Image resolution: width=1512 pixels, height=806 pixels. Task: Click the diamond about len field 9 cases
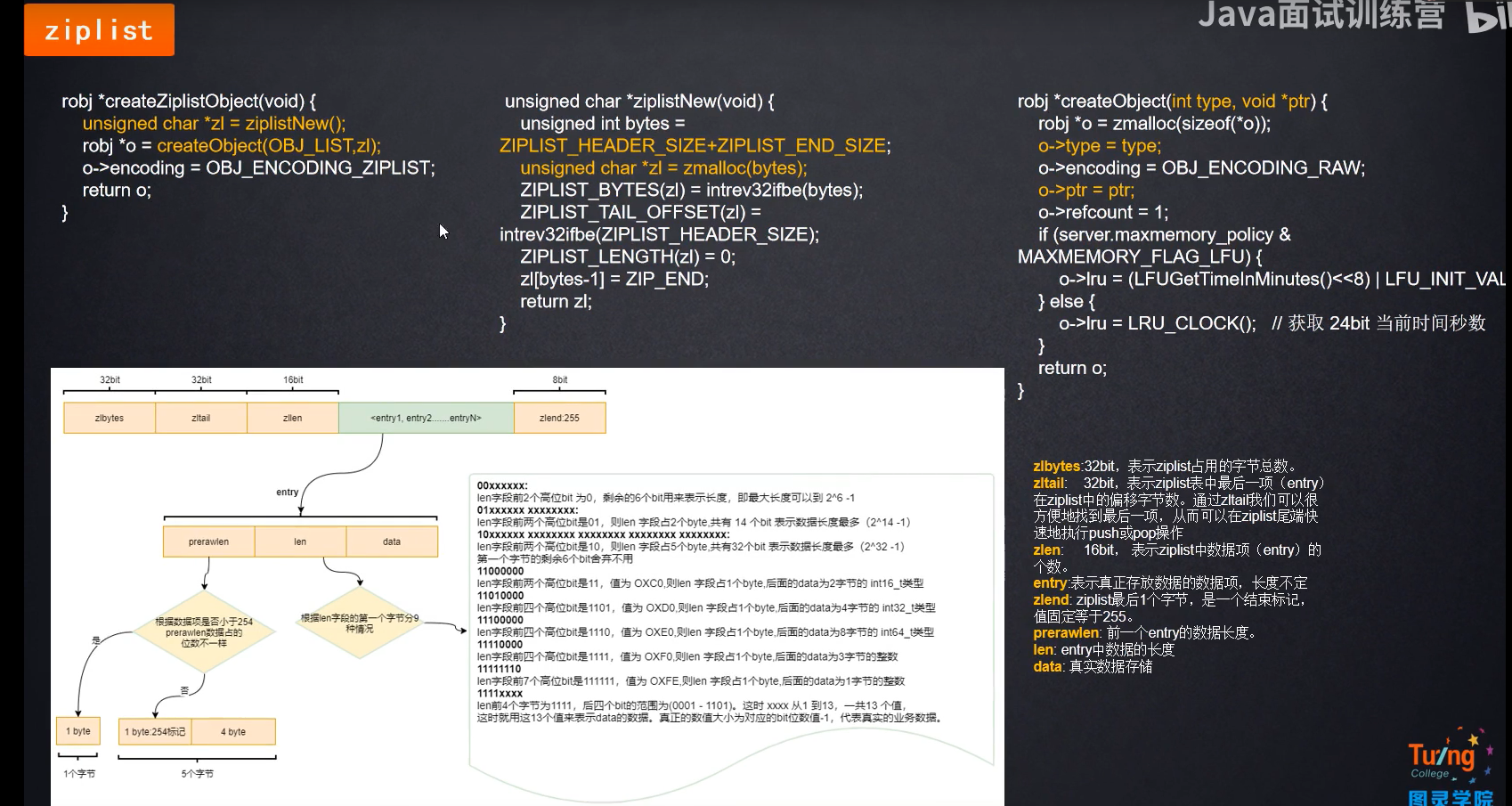360,623
